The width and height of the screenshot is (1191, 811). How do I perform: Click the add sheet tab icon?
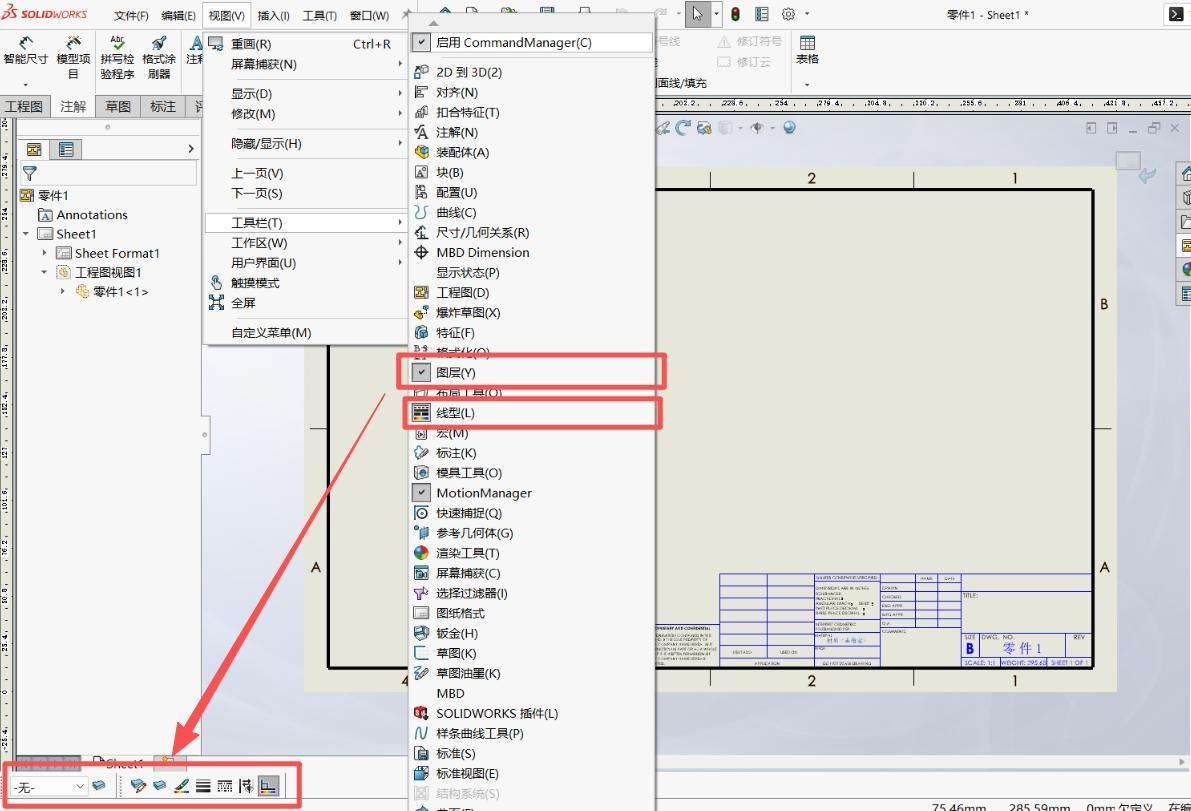coord(169,762)
